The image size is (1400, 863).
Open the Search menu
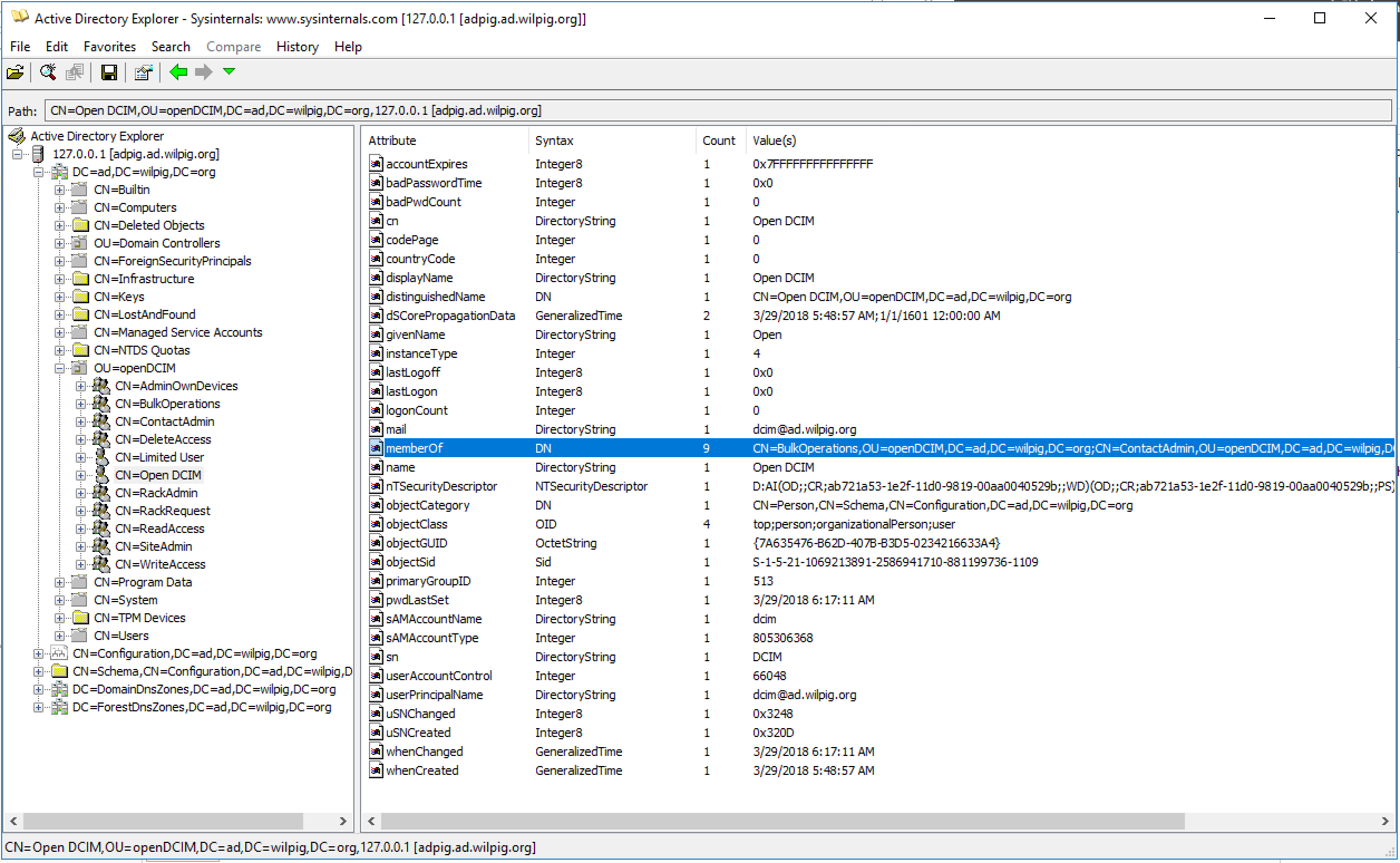click(171, 47)
